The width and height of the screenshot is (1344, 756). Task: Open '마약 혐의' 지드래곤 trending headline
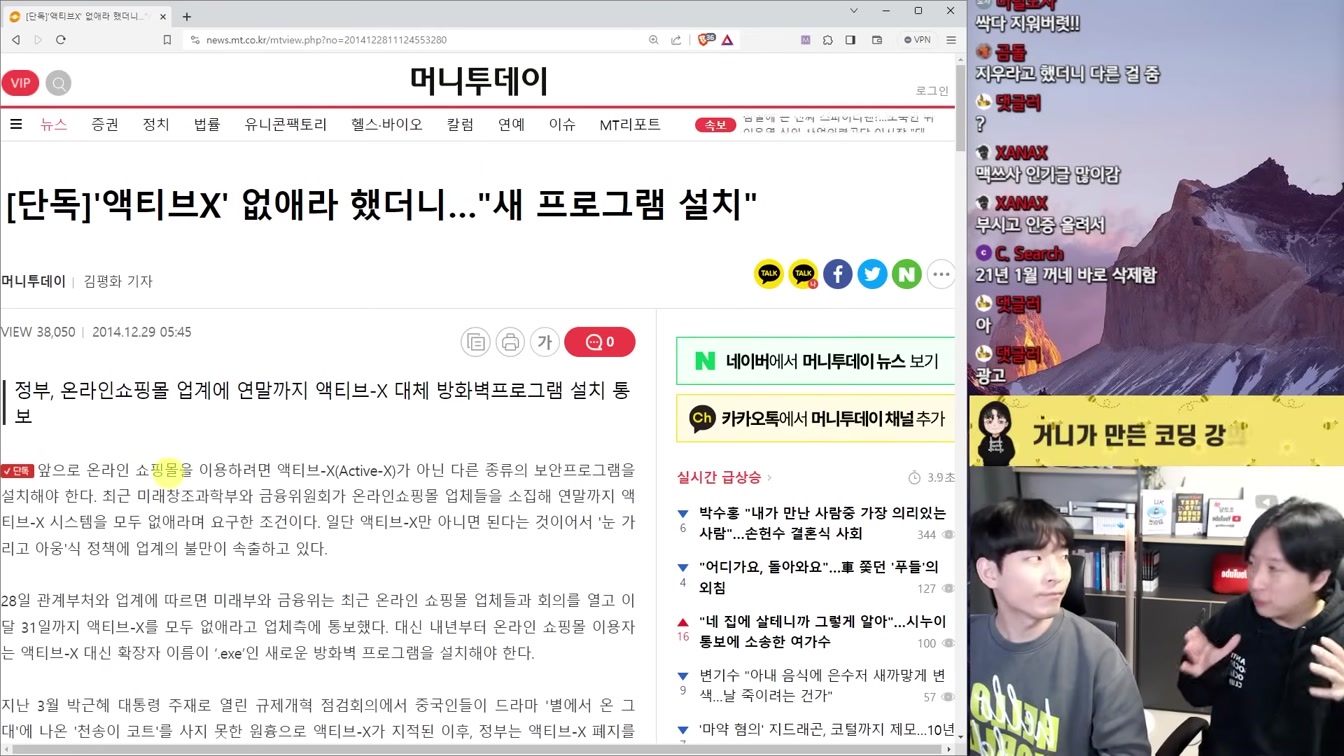827,730
